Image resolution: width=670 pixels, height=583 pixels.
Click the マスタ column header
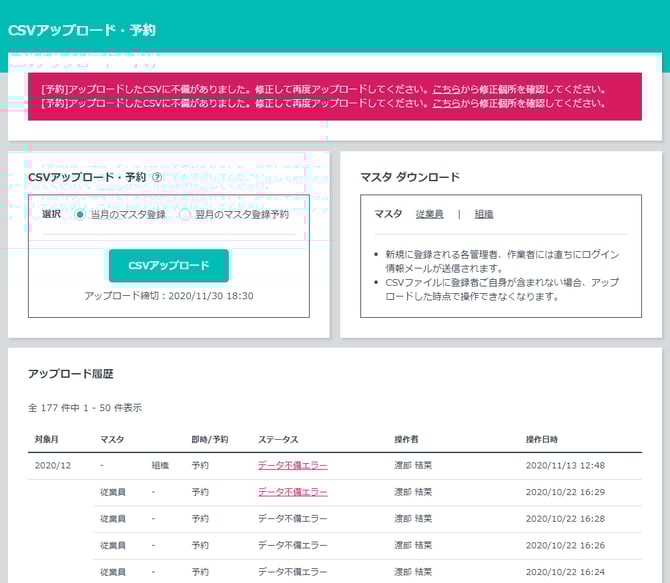(x=112, y=439)
